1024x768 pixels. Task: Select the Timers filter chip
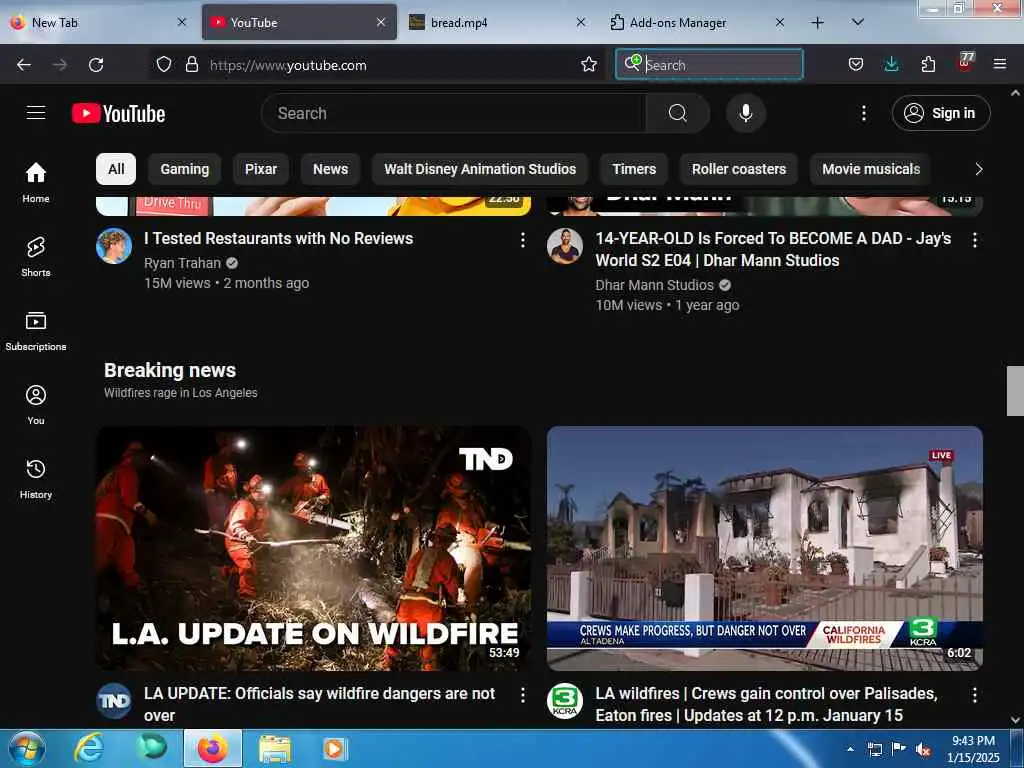[634, 169]
